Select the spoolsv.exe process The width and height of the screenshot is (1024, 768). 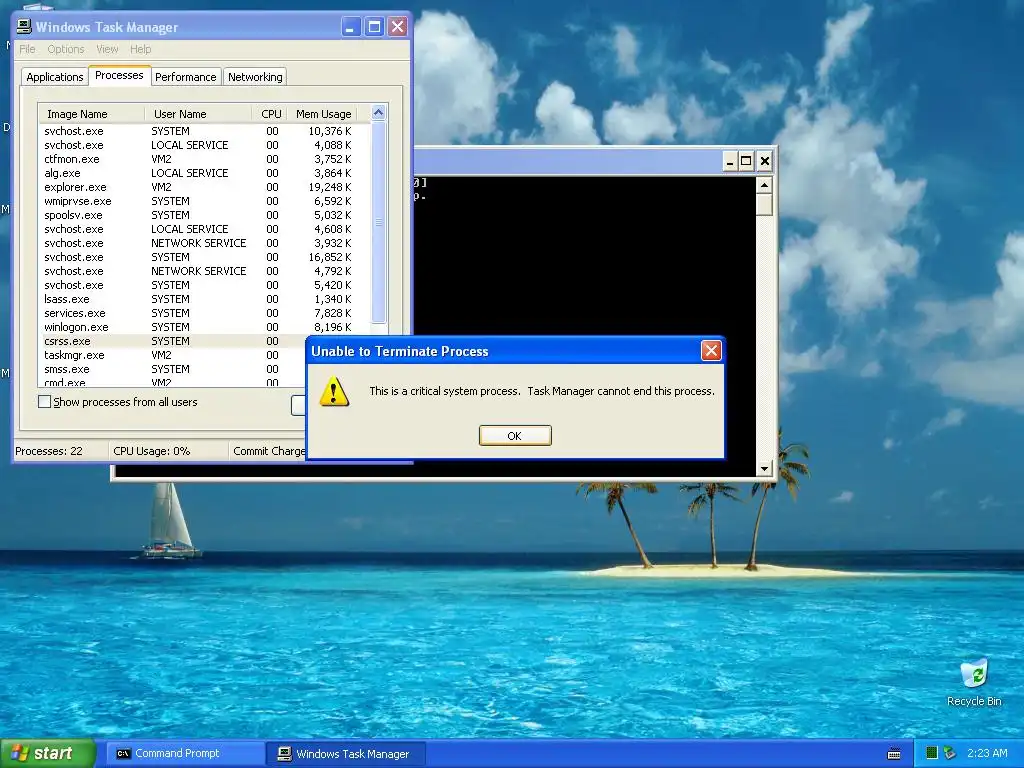click(x=204, y=216)
